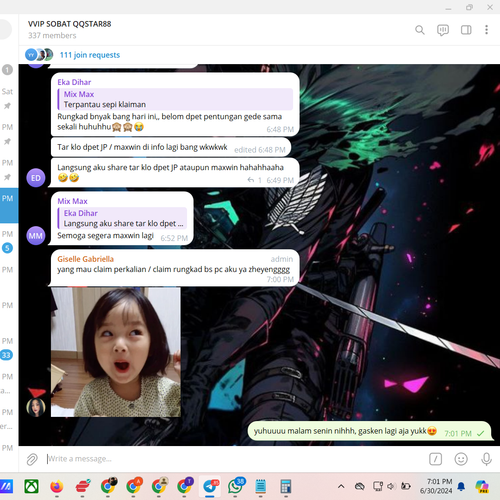This screenshot has height=500, width=500.
Task: Open Chrome with purple T profile badge
Action: tap(185, 486)
